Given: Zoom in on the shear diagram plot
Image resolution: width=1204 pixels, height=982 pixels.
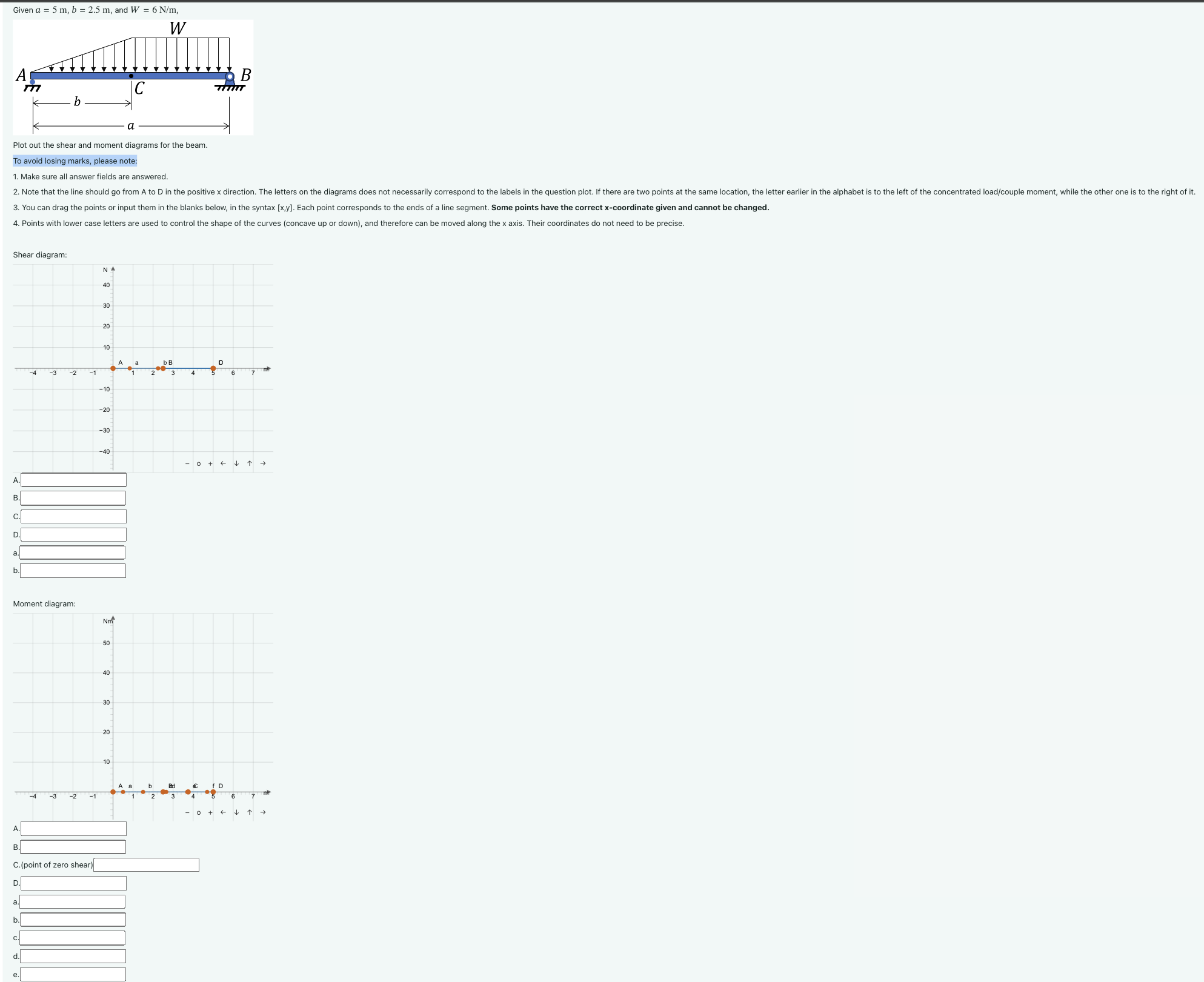Looking at the screenshot, I should [x=210, y=463].
